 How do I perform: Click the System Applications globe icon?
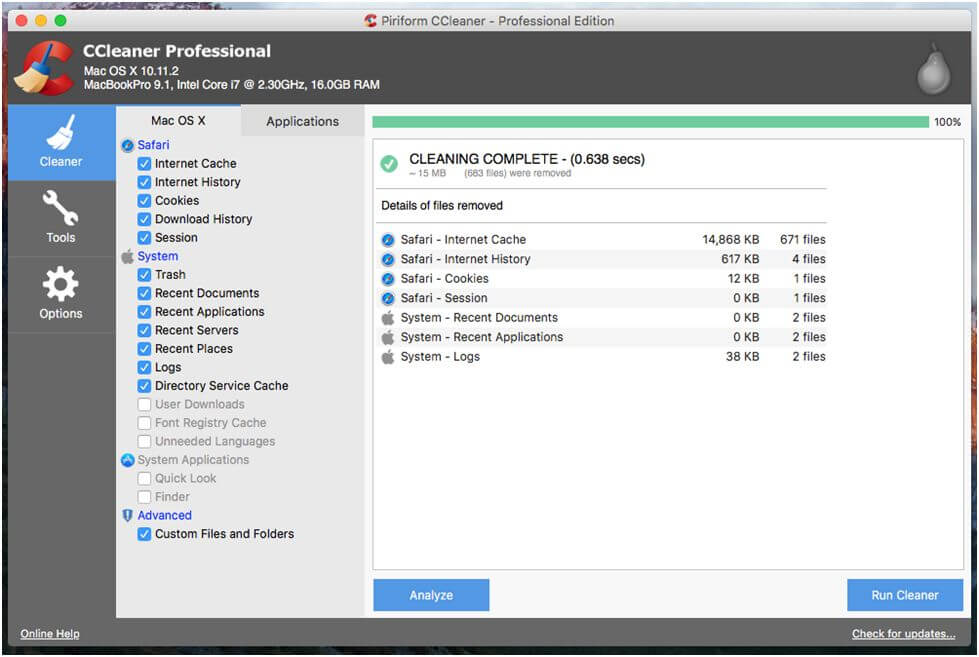[x=127, y=459]
